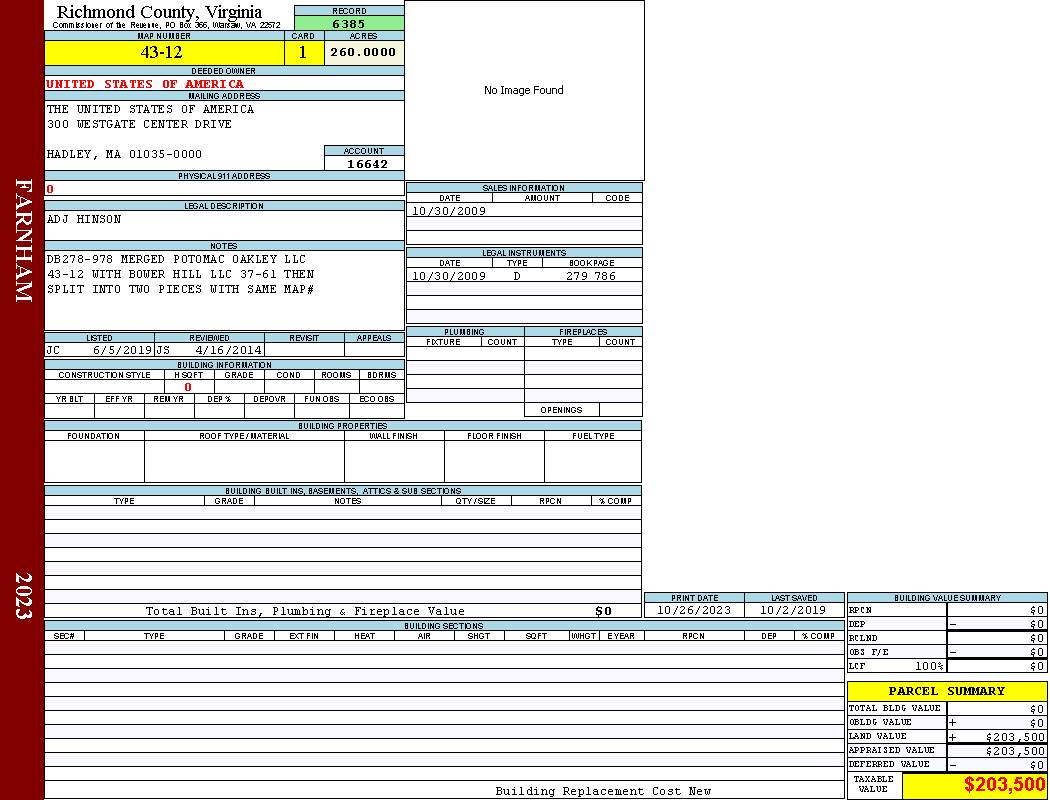Select the sales information date 10/30/2009
This screenshot has width=1050, height=800.
click(x=449, y=211)
